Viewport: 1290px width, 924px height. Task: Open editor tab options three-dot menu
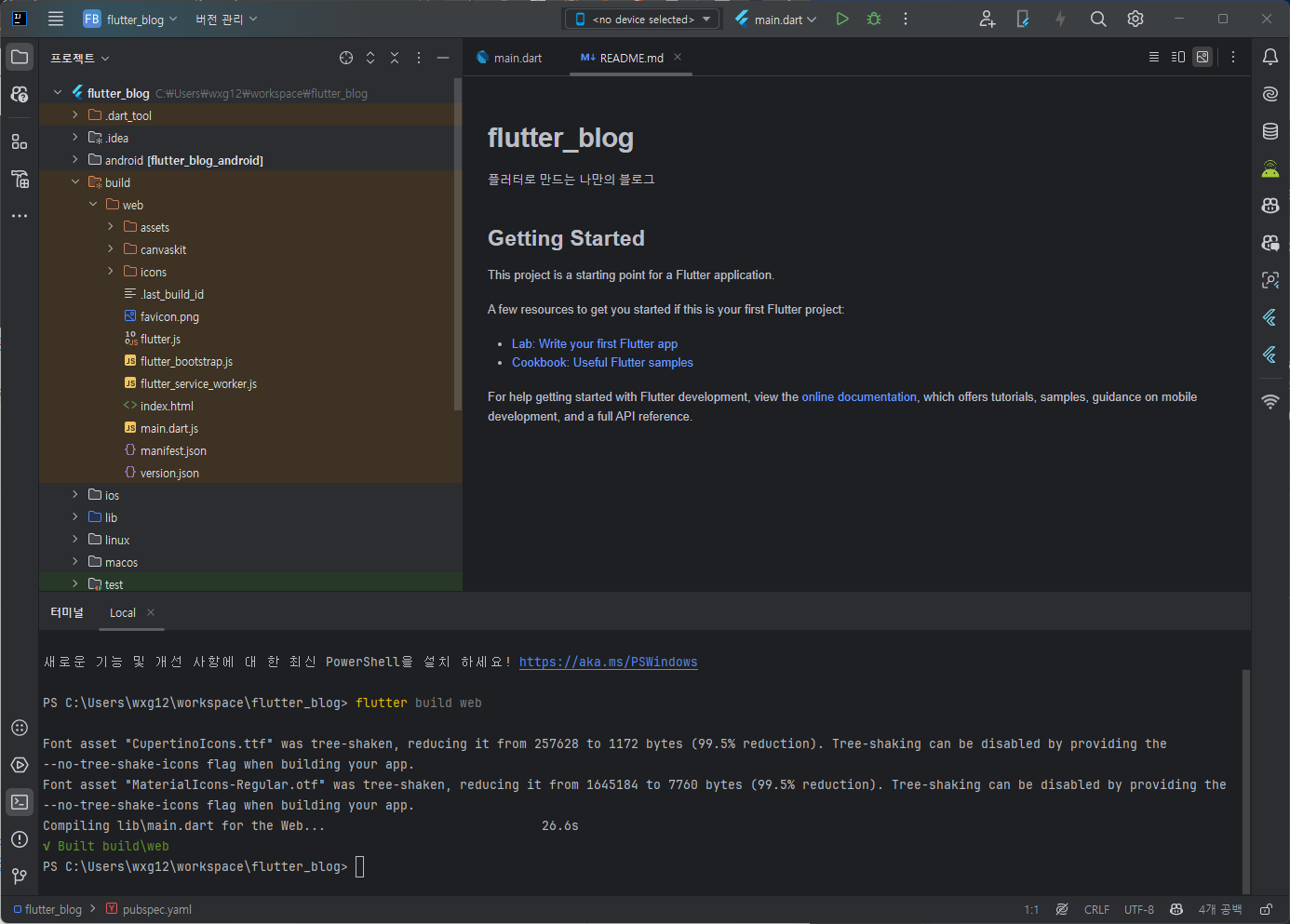[x=1233, y=58]
